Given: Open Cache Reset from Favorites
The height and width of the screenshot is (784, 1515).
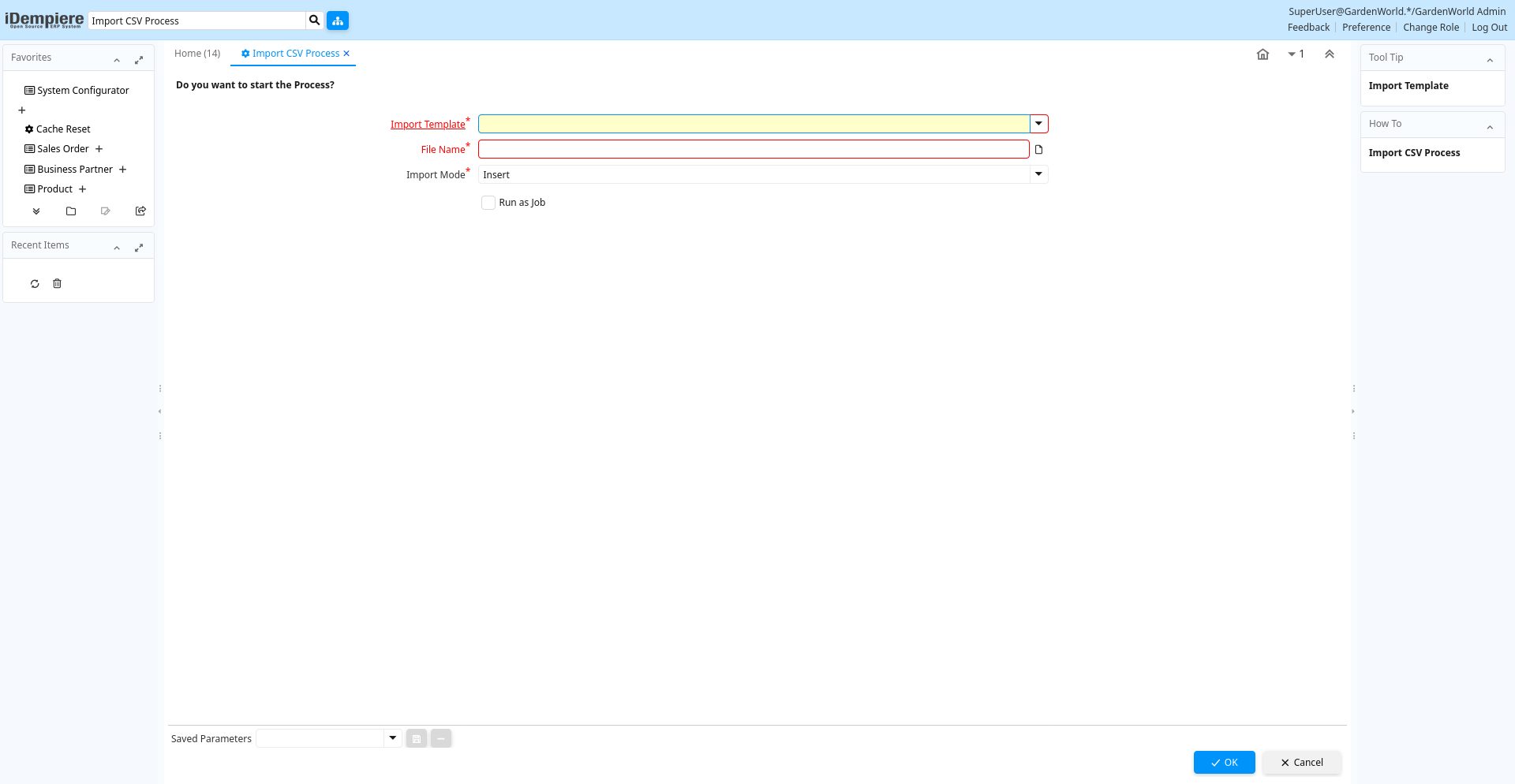Looking at the screenshot, I should coord(63,129).
